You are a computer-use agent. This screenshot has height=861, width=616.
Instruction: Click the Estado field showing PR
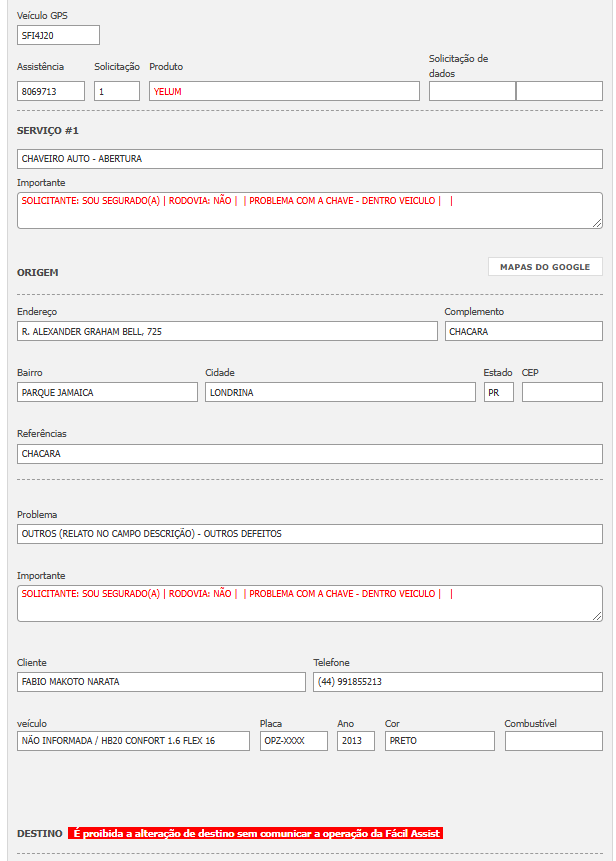click(x=498, y=392)
